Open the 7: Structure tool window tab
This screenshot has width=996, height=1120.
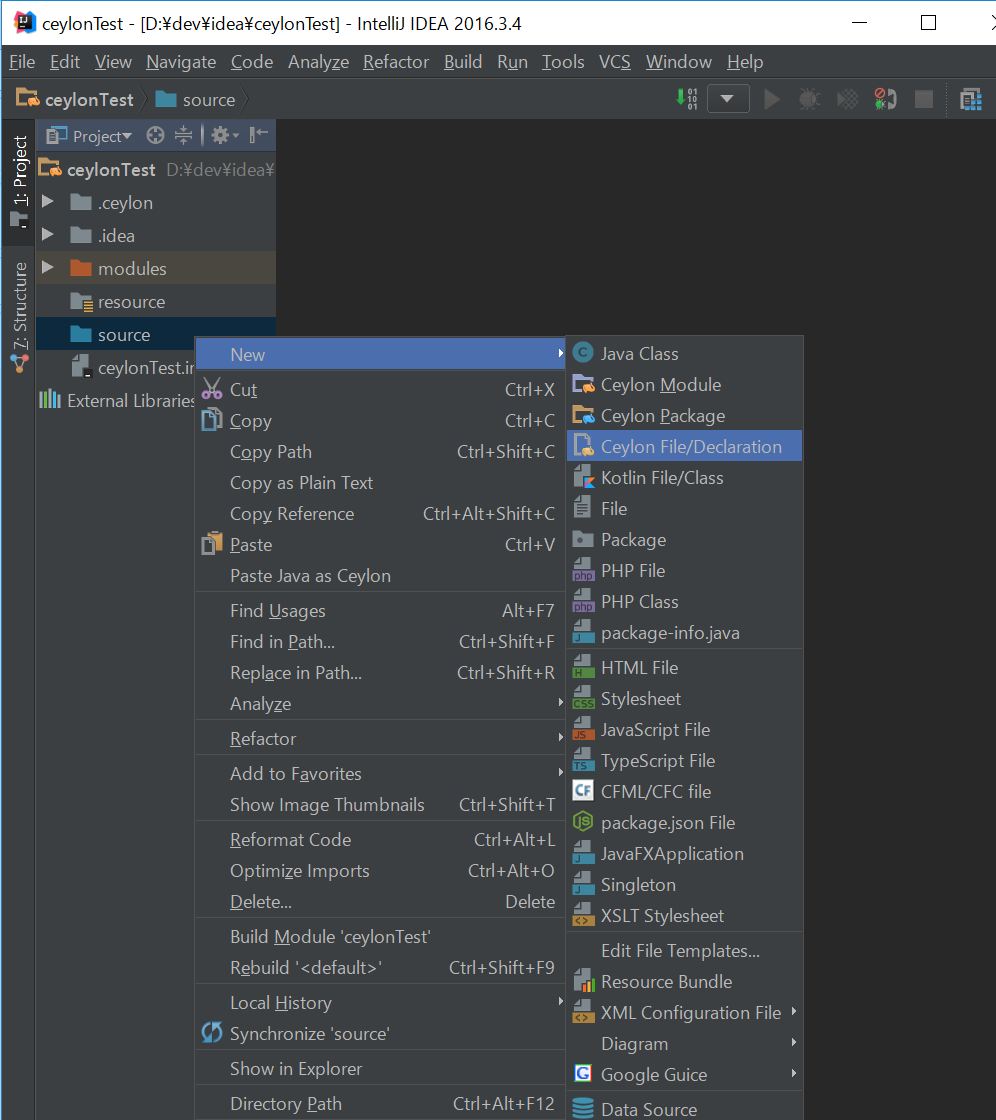tap(19, 316)
